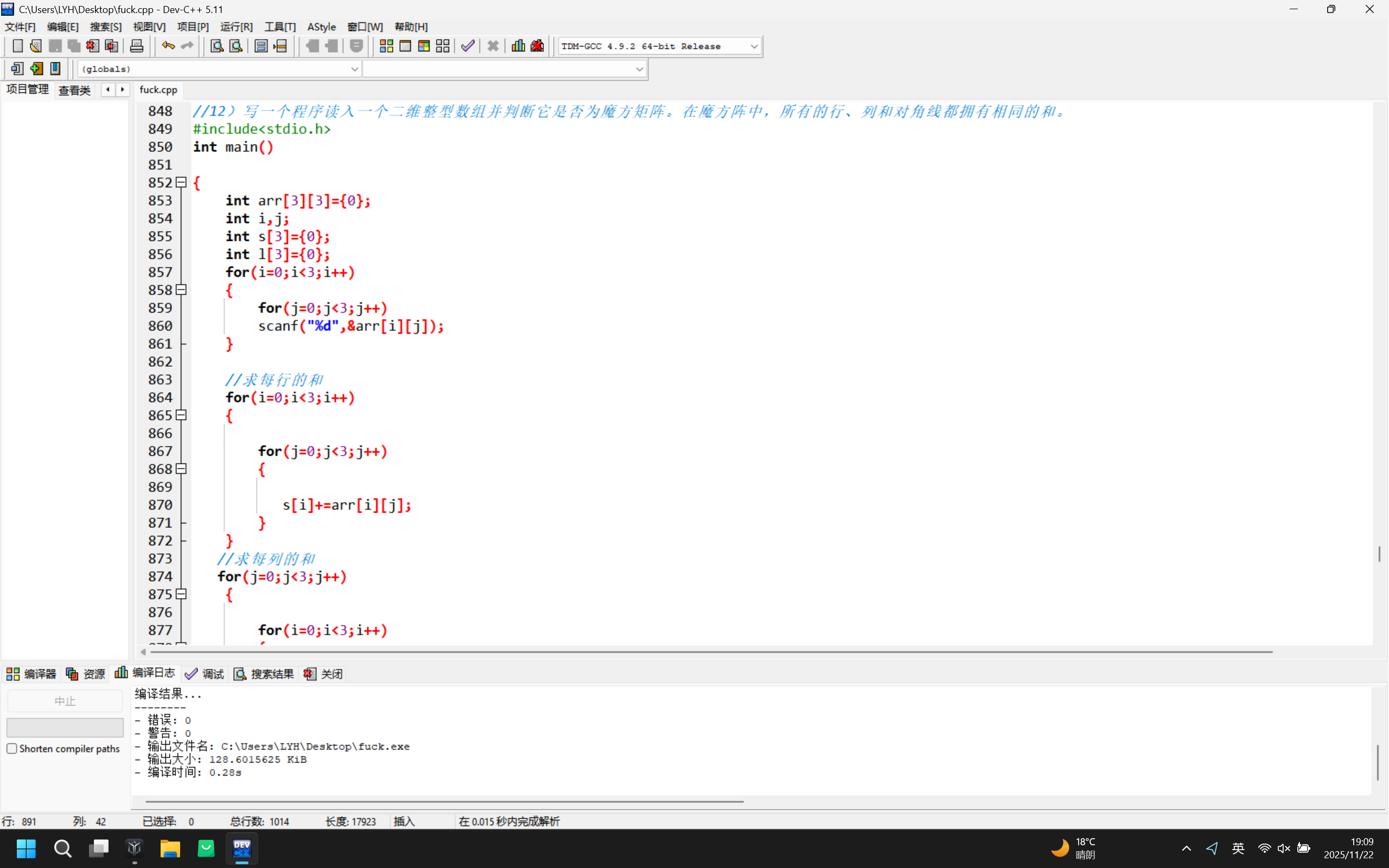Click the 关闭 button in the bottom panel

click(x=324, y=674)
